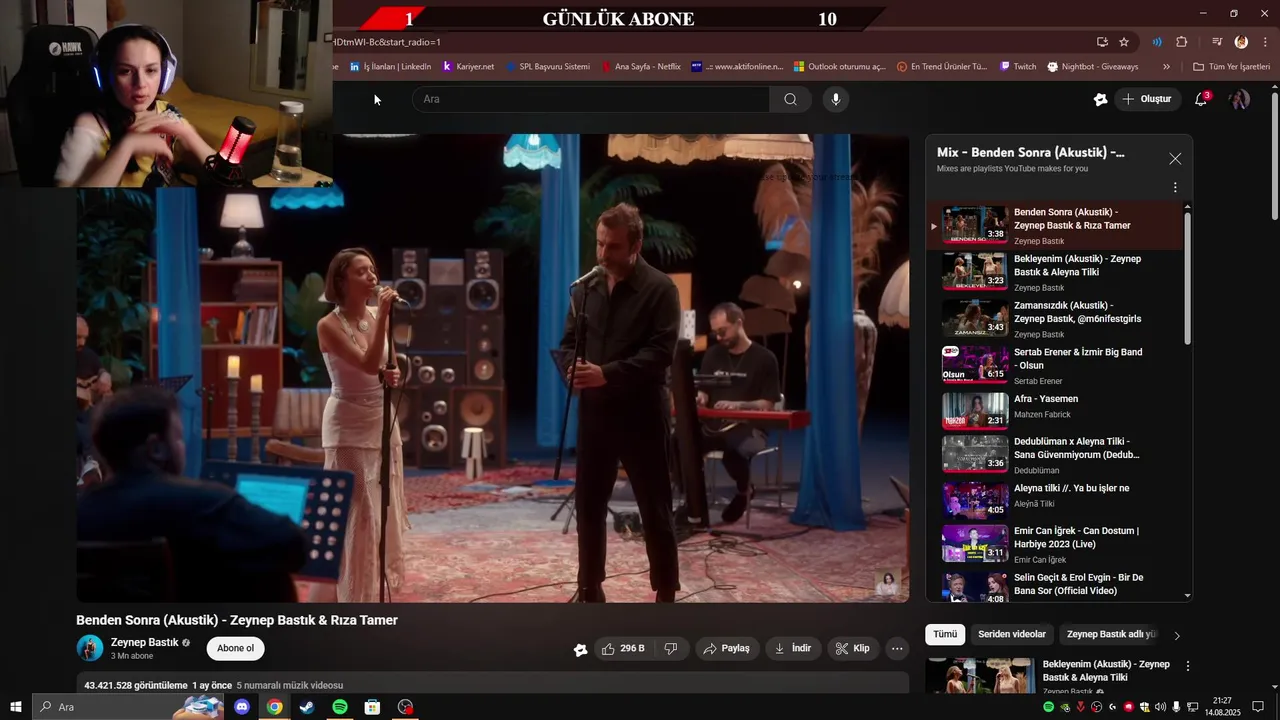The width and height of the screenshot is (1280, 720).
Task: Click the Chrome icon in the taskbar
Action: pyautogui.click(x=274, y=707)
